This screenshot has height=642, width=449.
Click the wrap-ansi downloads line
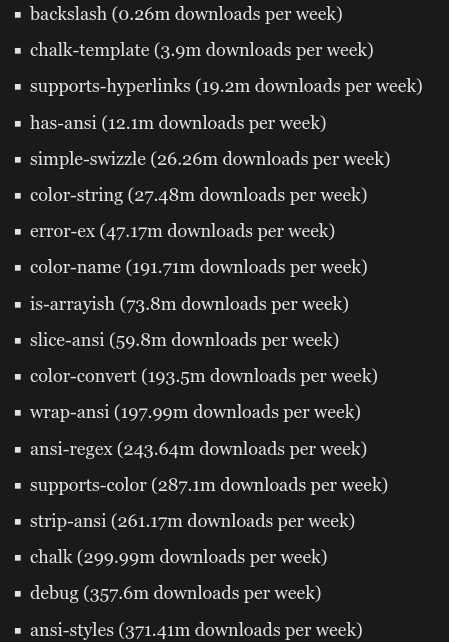point(195,412)
